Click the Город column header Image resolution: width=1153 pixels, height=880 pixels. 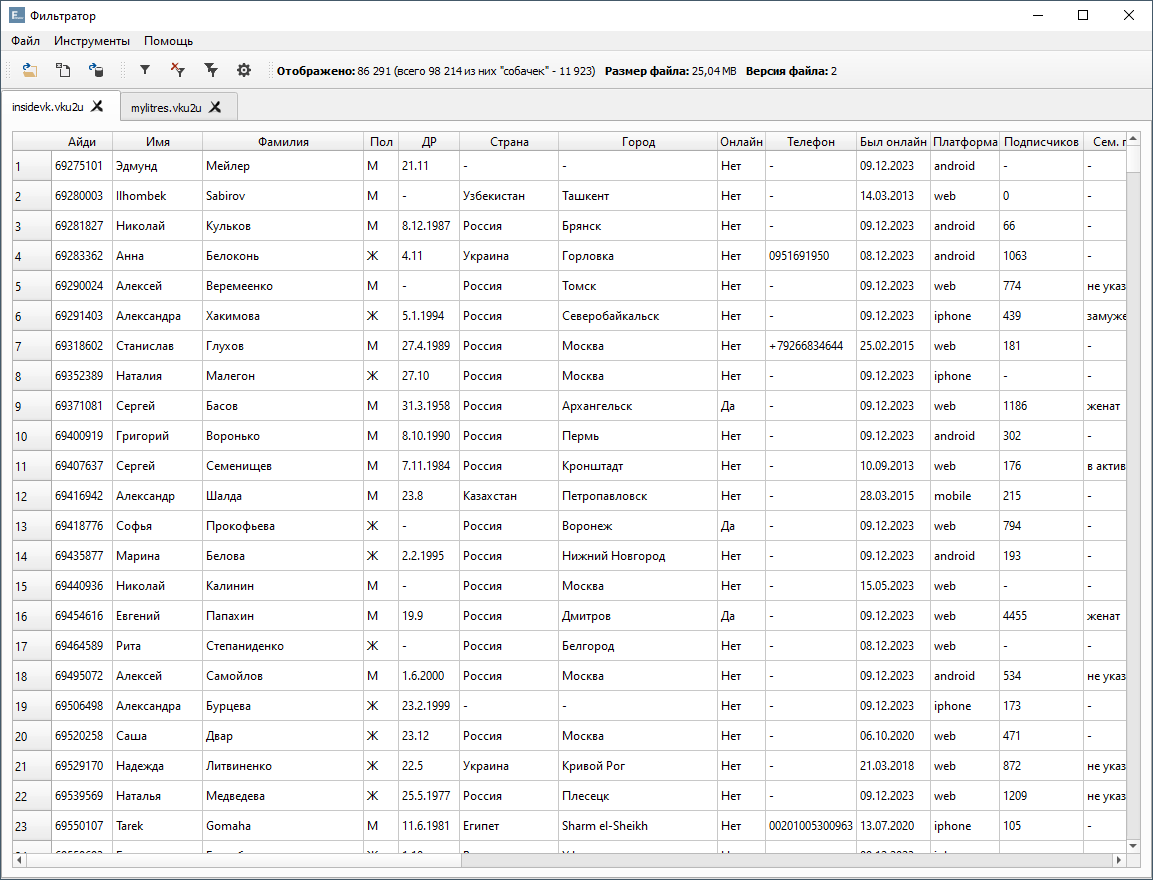[638, 142]
